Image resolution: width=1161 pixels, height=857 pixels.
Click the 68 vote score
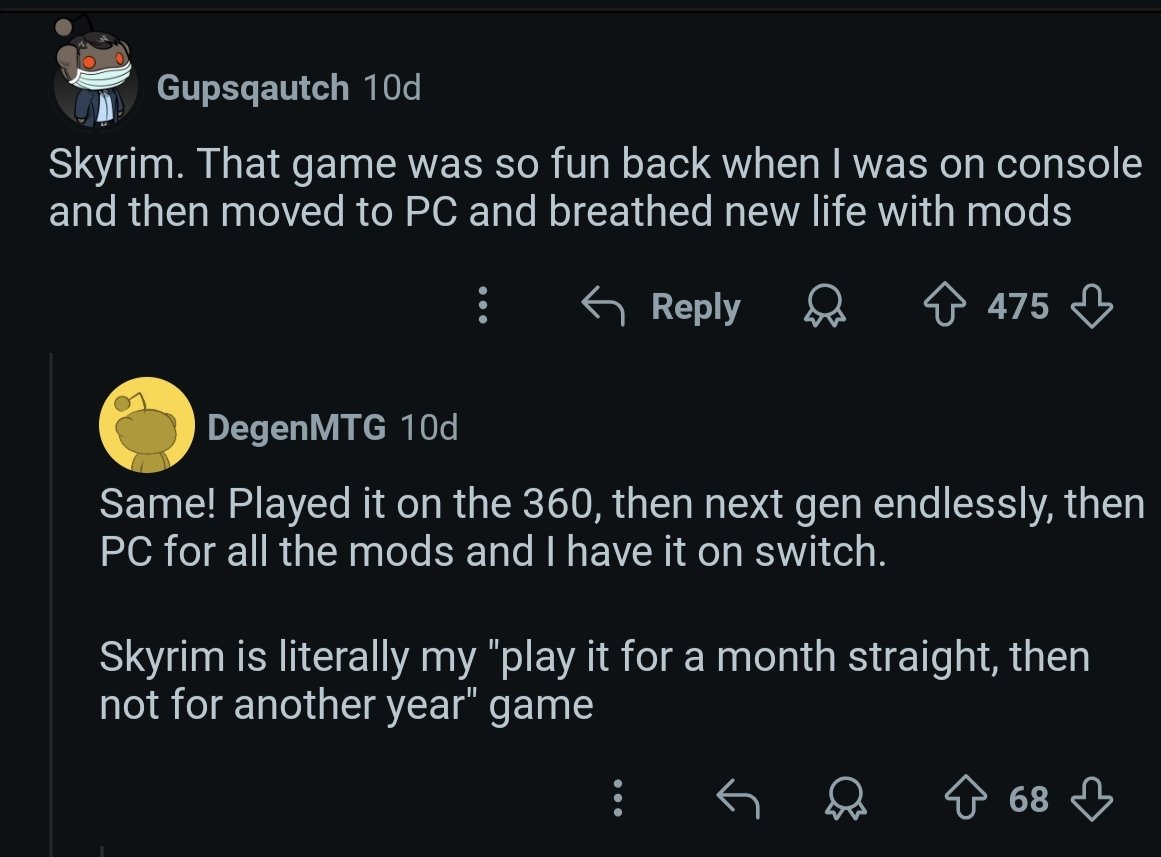[1029, 798]
